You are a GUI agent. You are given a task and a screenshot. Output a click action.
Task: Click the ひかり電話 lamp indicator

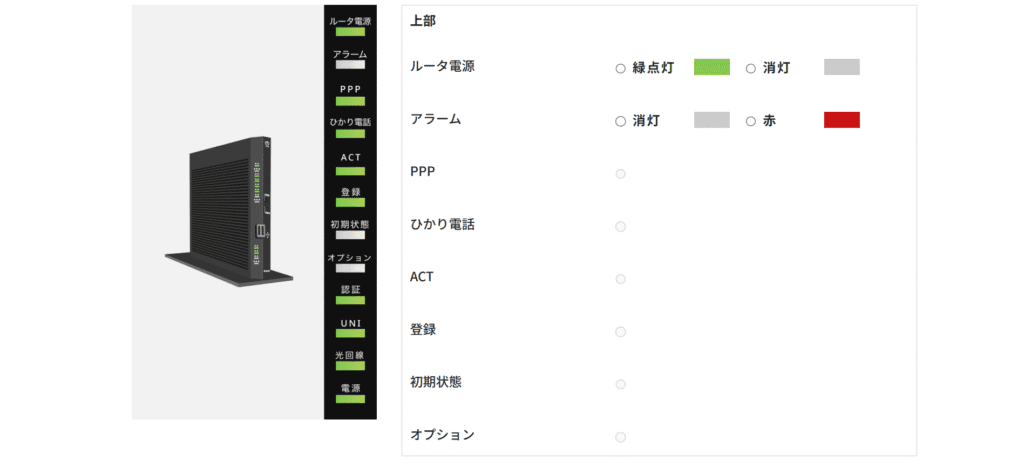(350, 133)
